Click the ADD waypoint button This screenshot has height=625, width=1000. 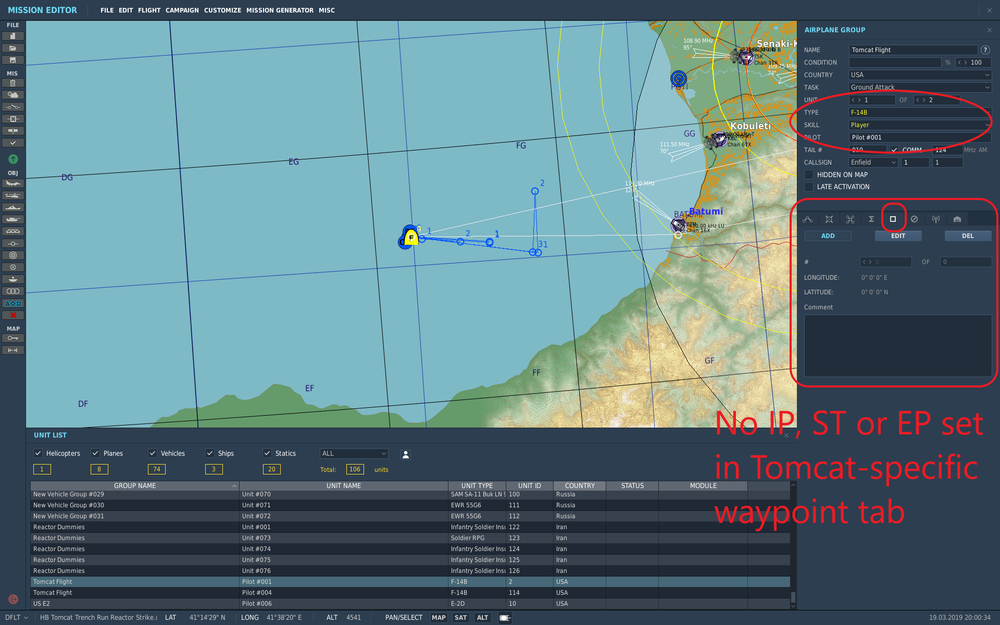click(828, 236)
